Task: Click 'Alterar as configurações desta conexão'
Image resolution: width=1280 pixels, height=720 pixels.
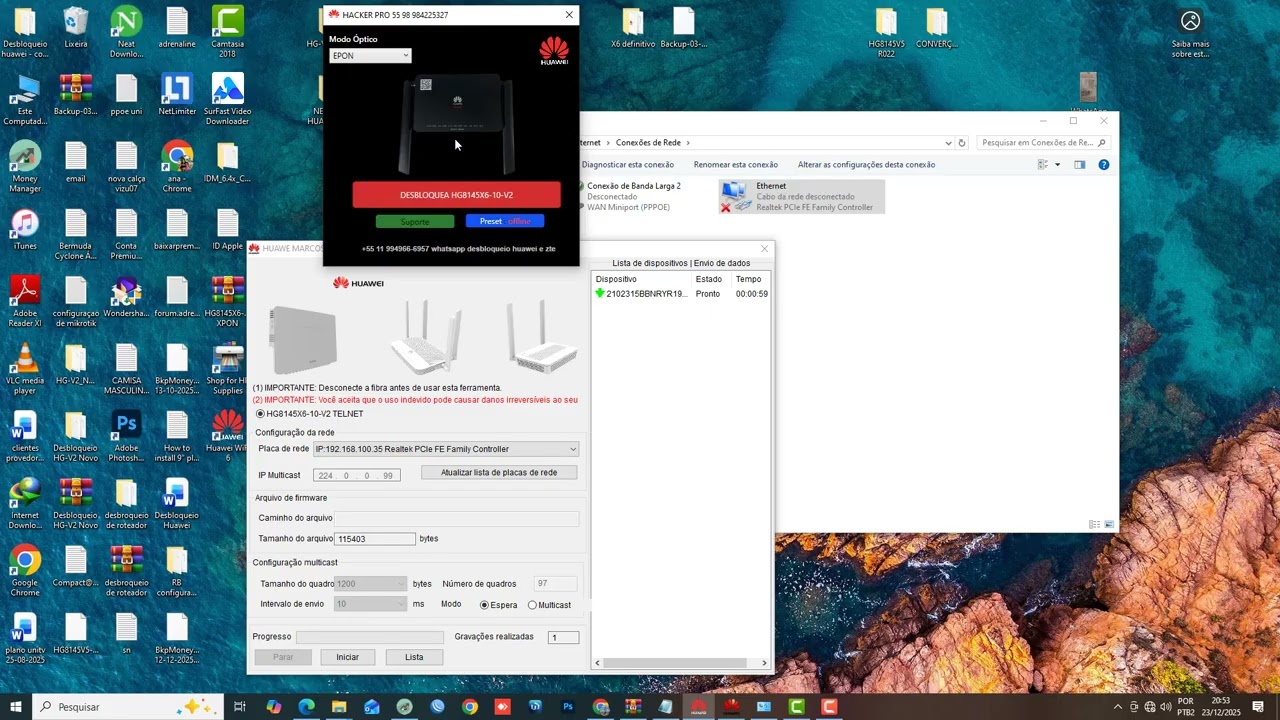Action: [866, 164]
